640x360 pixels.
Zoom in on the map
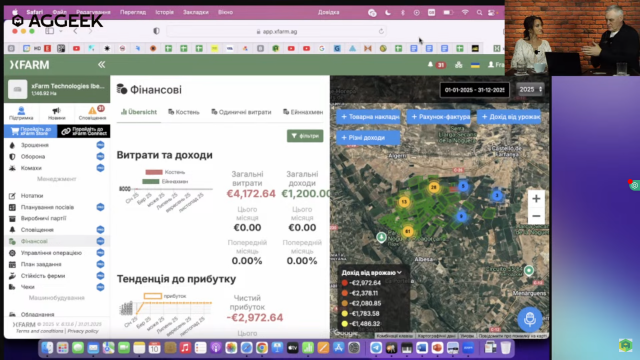[x=536, y=199]
